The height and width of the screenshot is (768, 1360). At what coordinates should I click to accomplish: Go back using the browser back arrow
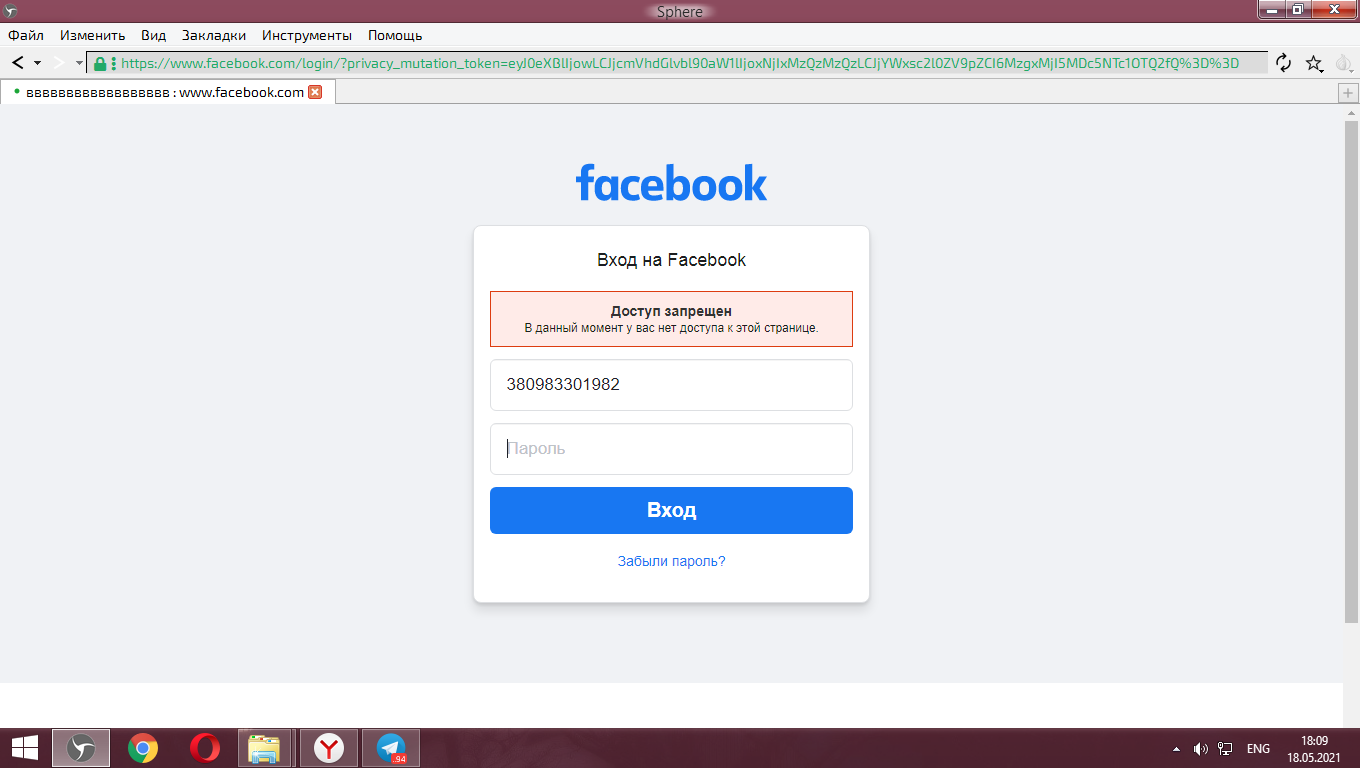click(17, 62)
